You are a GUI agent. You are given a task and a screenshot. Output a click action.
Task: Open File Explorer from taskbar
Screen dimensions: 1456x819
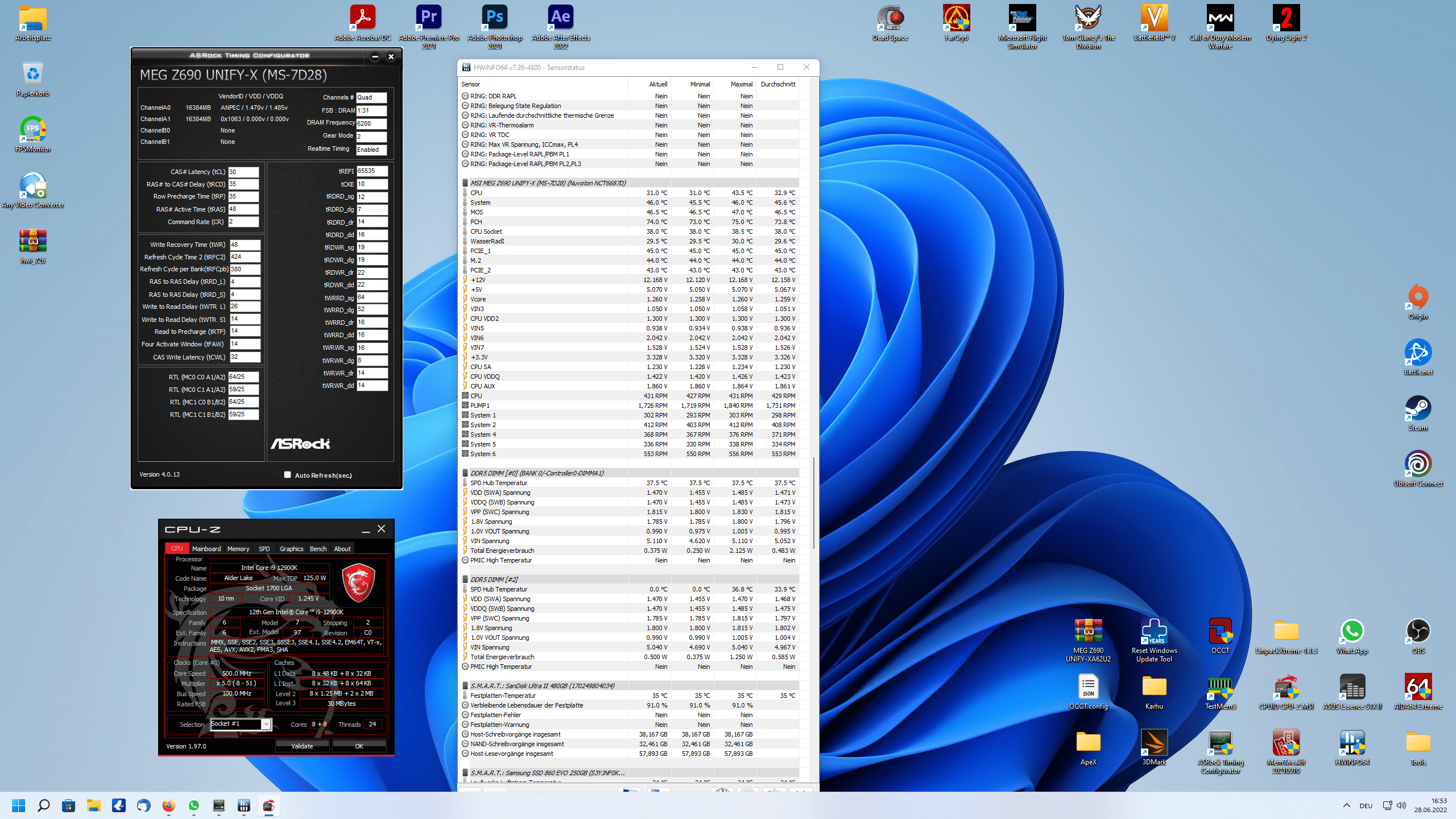click(93, 805)
